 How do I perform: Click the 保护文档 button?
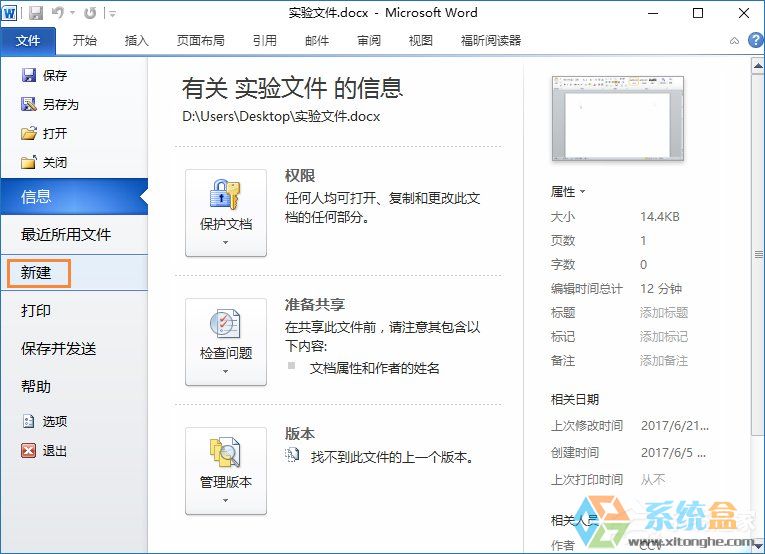coord(226,213)
